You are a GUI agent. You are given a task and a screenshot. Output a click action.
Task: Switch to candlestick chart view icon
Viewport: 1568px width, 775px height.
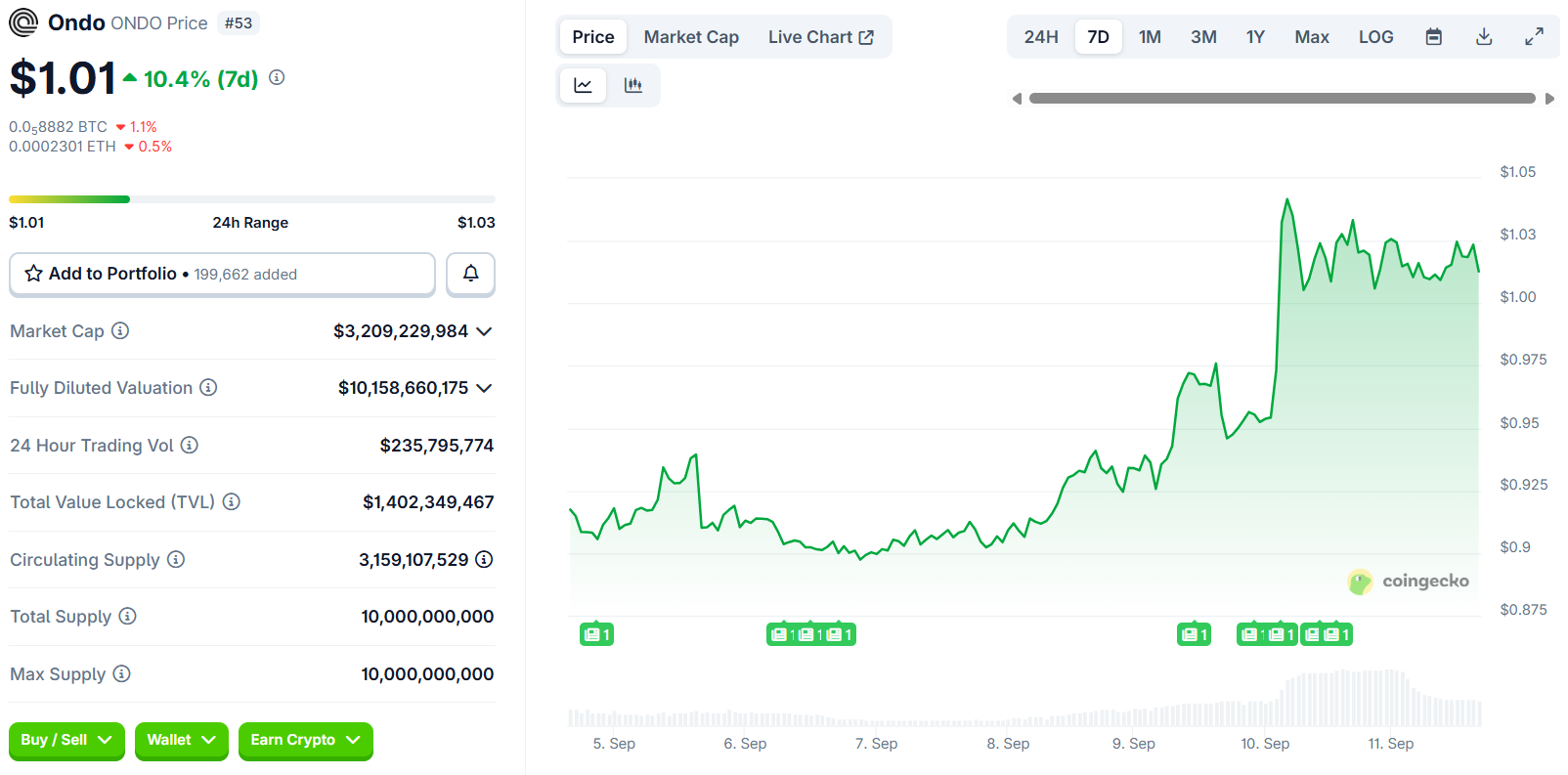pos(633,85)
